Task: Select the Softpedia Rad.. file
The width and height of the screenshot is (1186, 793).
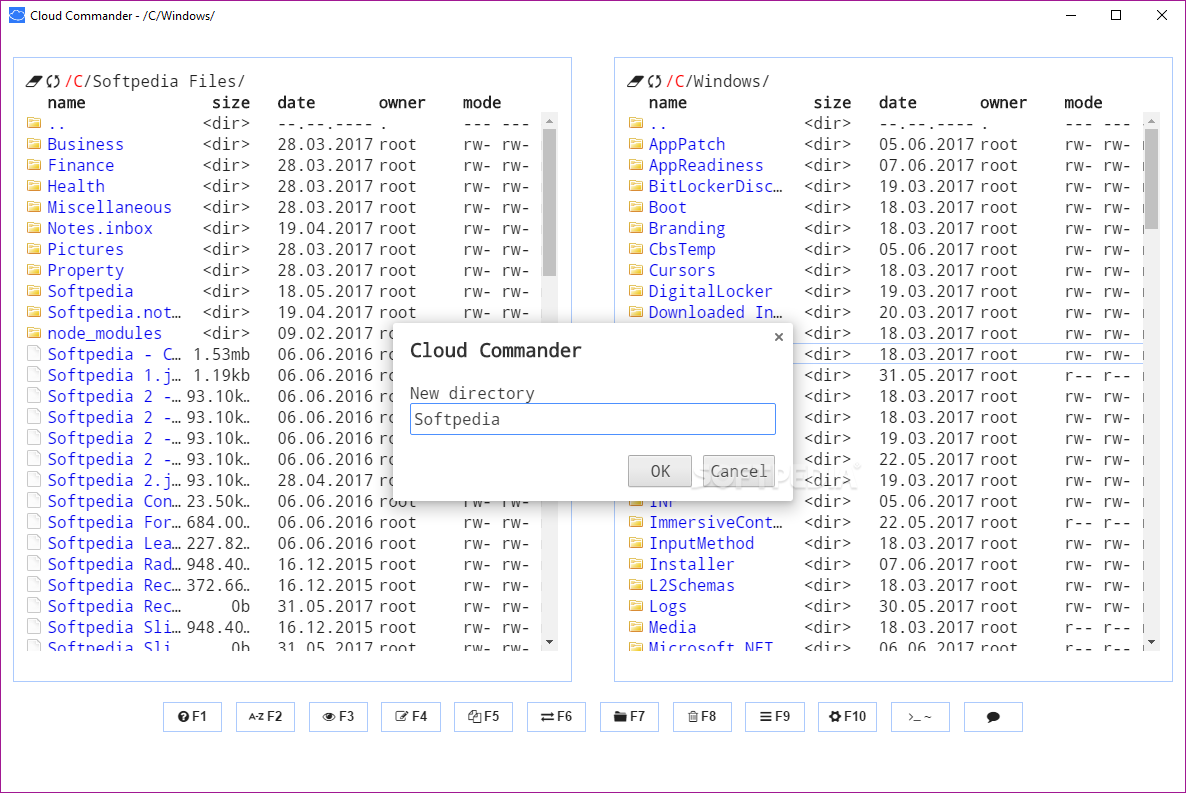Action: (114, 564)
